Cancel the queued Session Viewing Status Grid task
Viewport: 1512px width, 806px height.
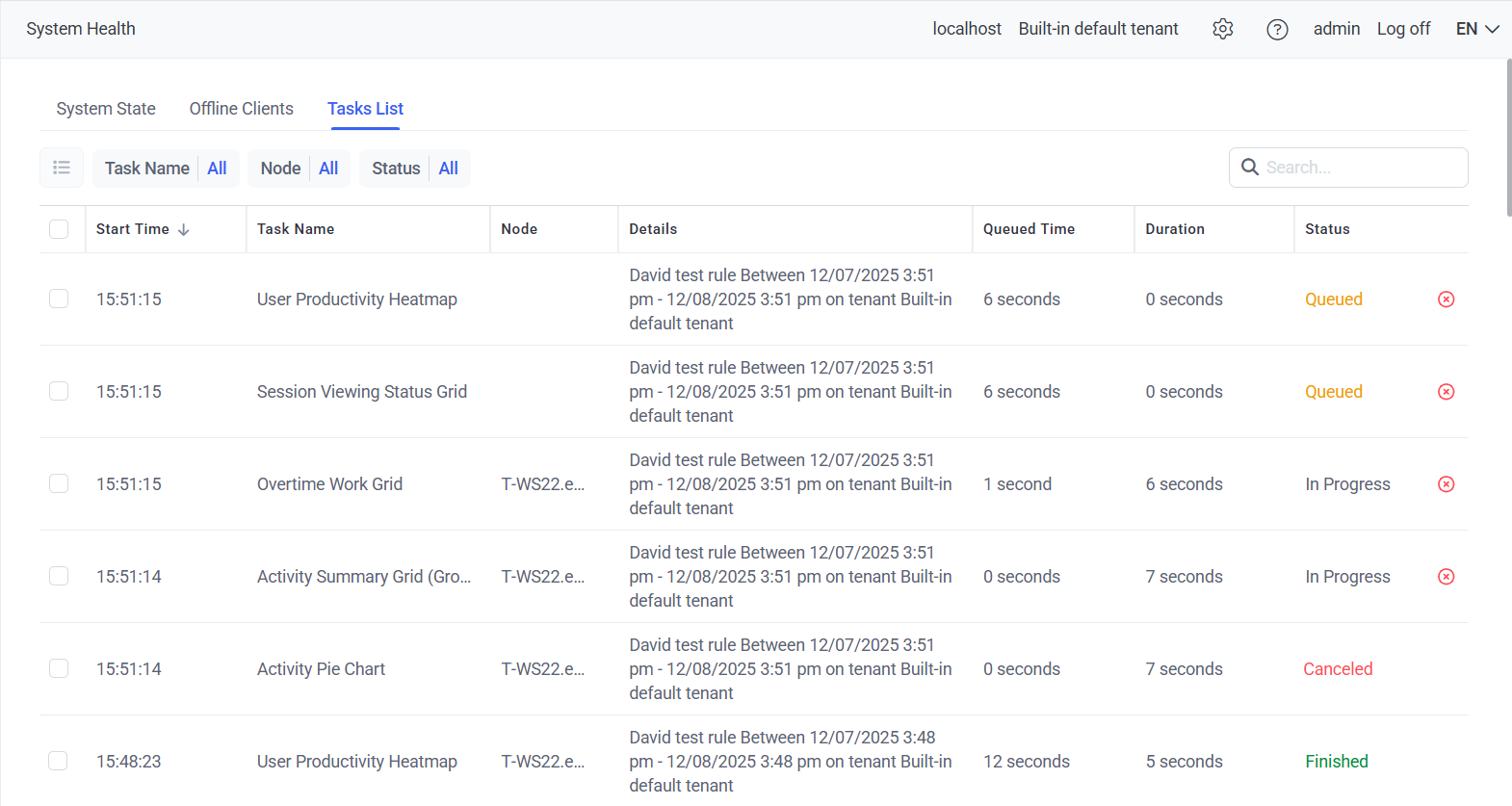pos(1446,392)
